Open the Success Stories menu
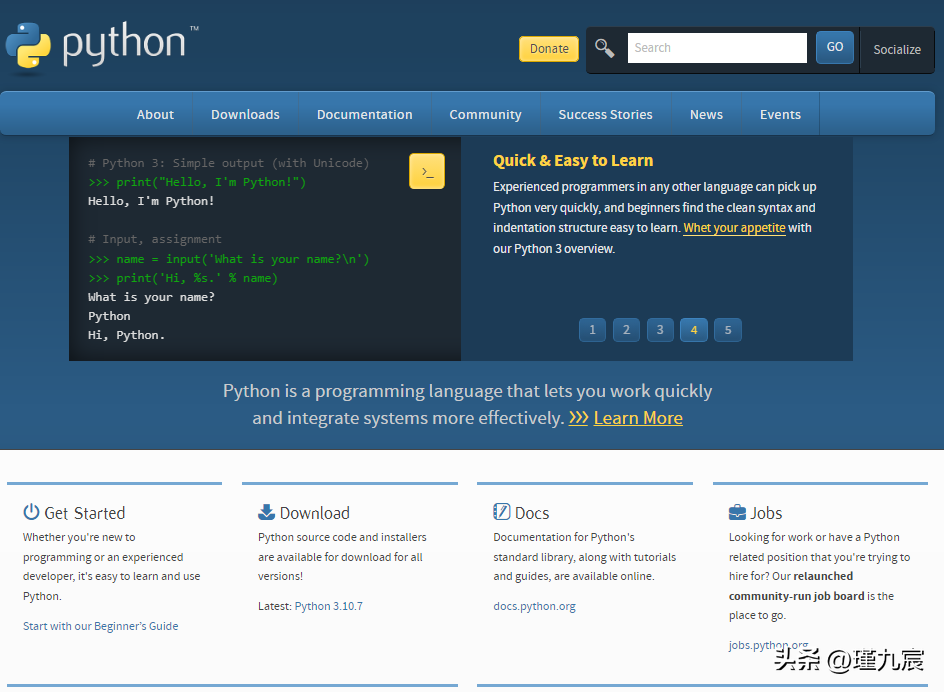Screen dimensions: 944x692 coord(605,114)
